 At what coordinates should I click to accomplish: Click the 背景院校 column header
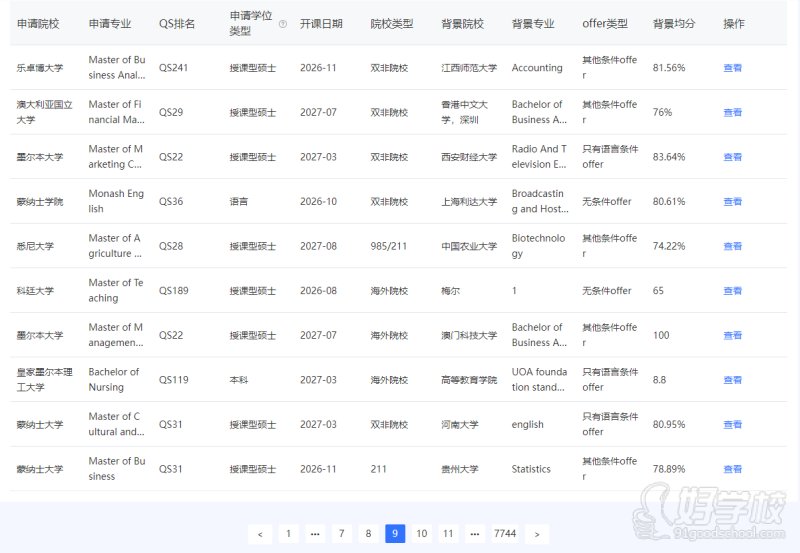(462, 24)
